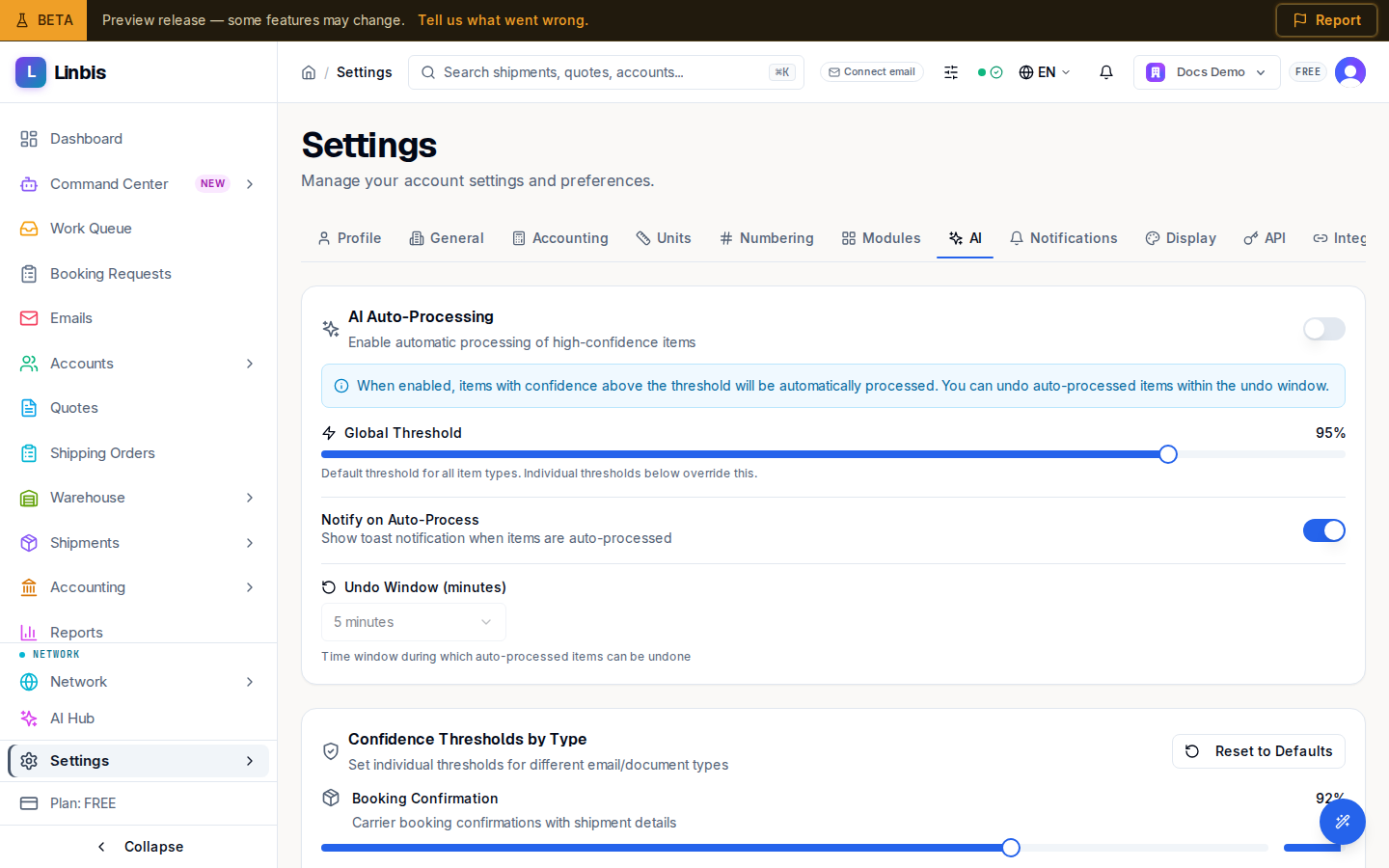Click Plan: FREE card icon
1389x868 pixels.
29,803
